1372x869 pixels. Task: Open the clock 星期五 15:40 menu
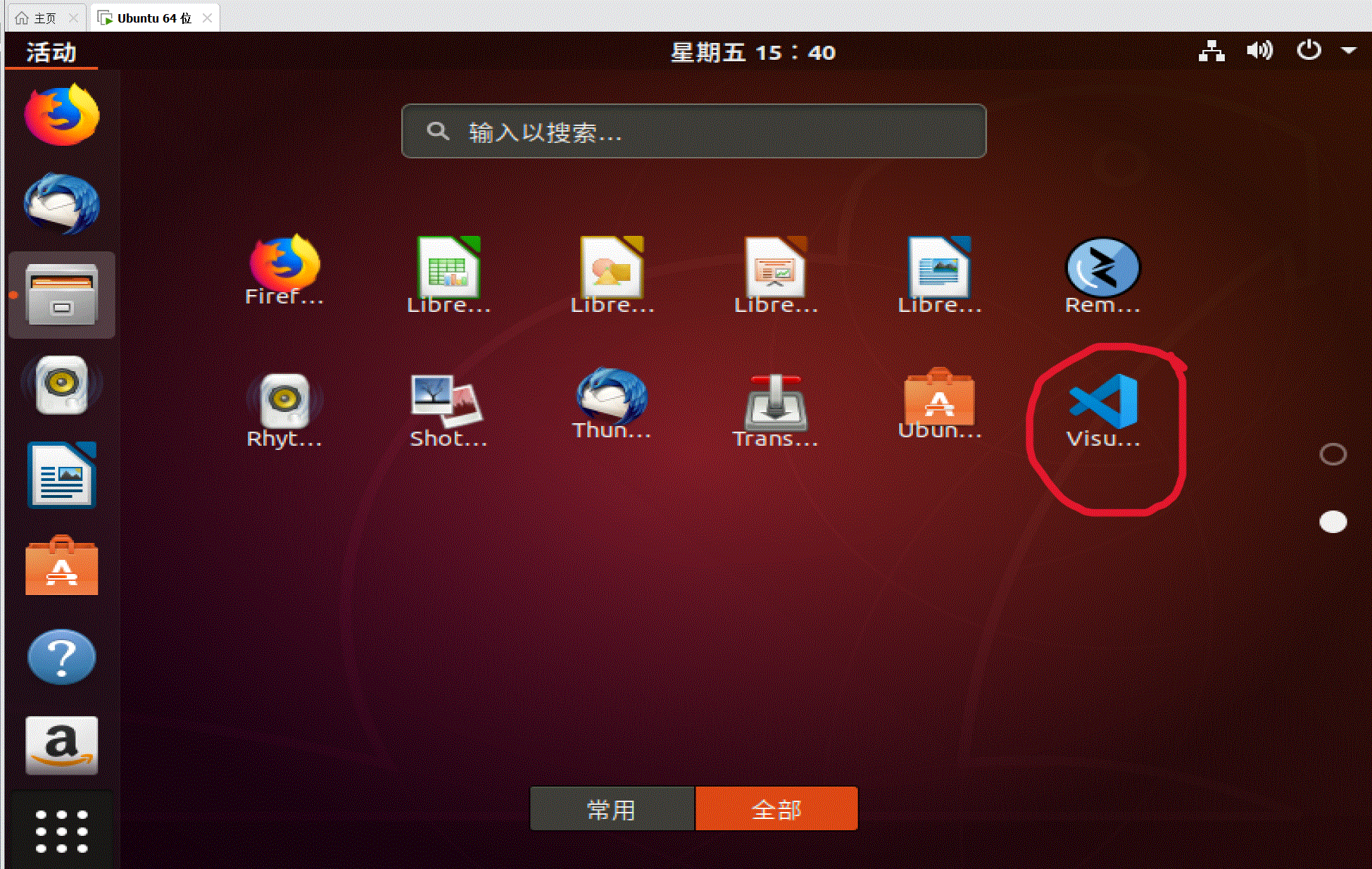coord(753,52)
